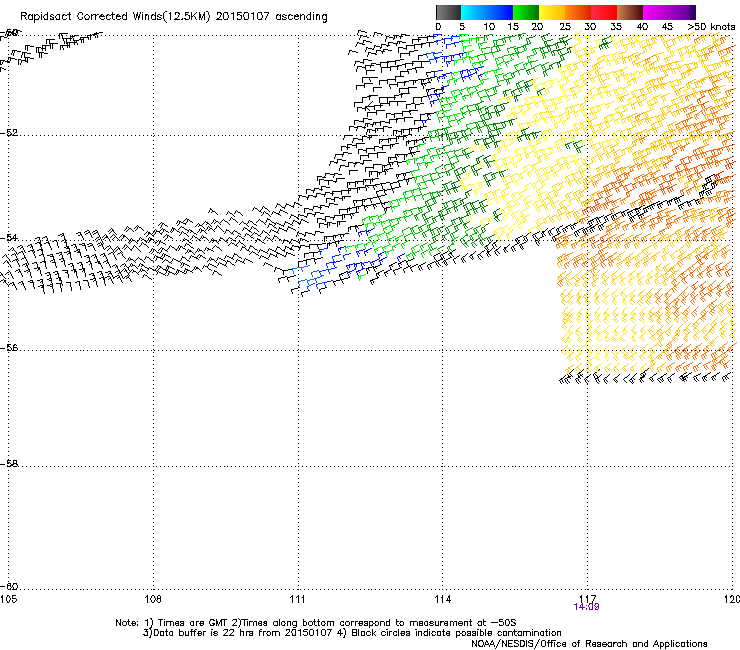Click the '108' longitude axis label
Viewport: 740px width, 650px height.
(153, 599)
